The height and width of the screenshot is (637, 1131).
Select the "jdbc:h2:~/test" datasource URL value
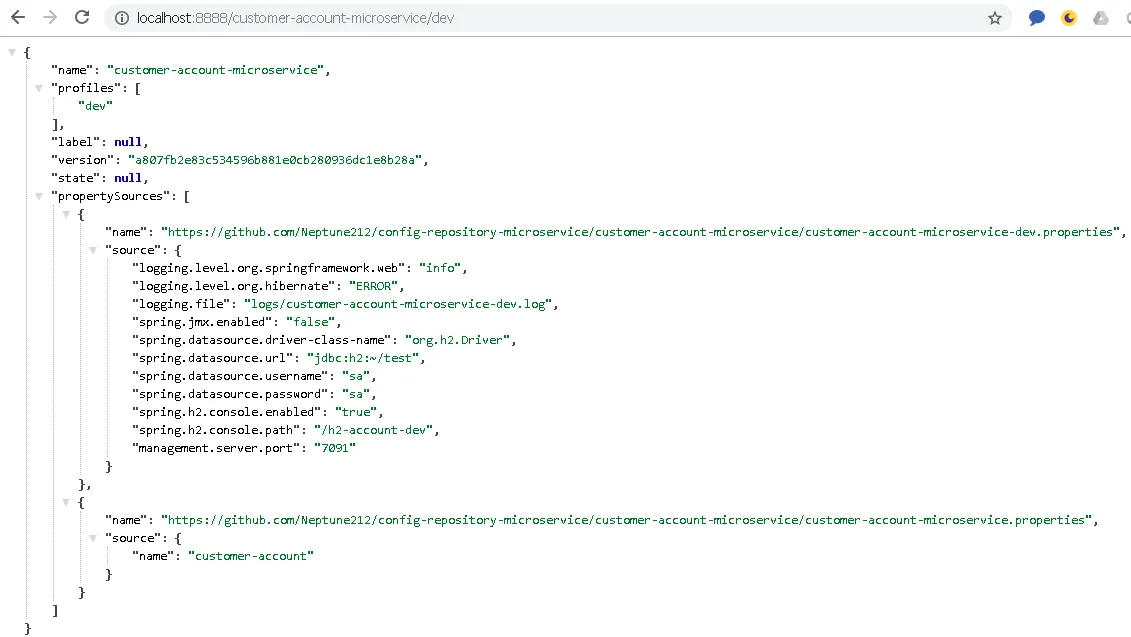click(363, 359)
